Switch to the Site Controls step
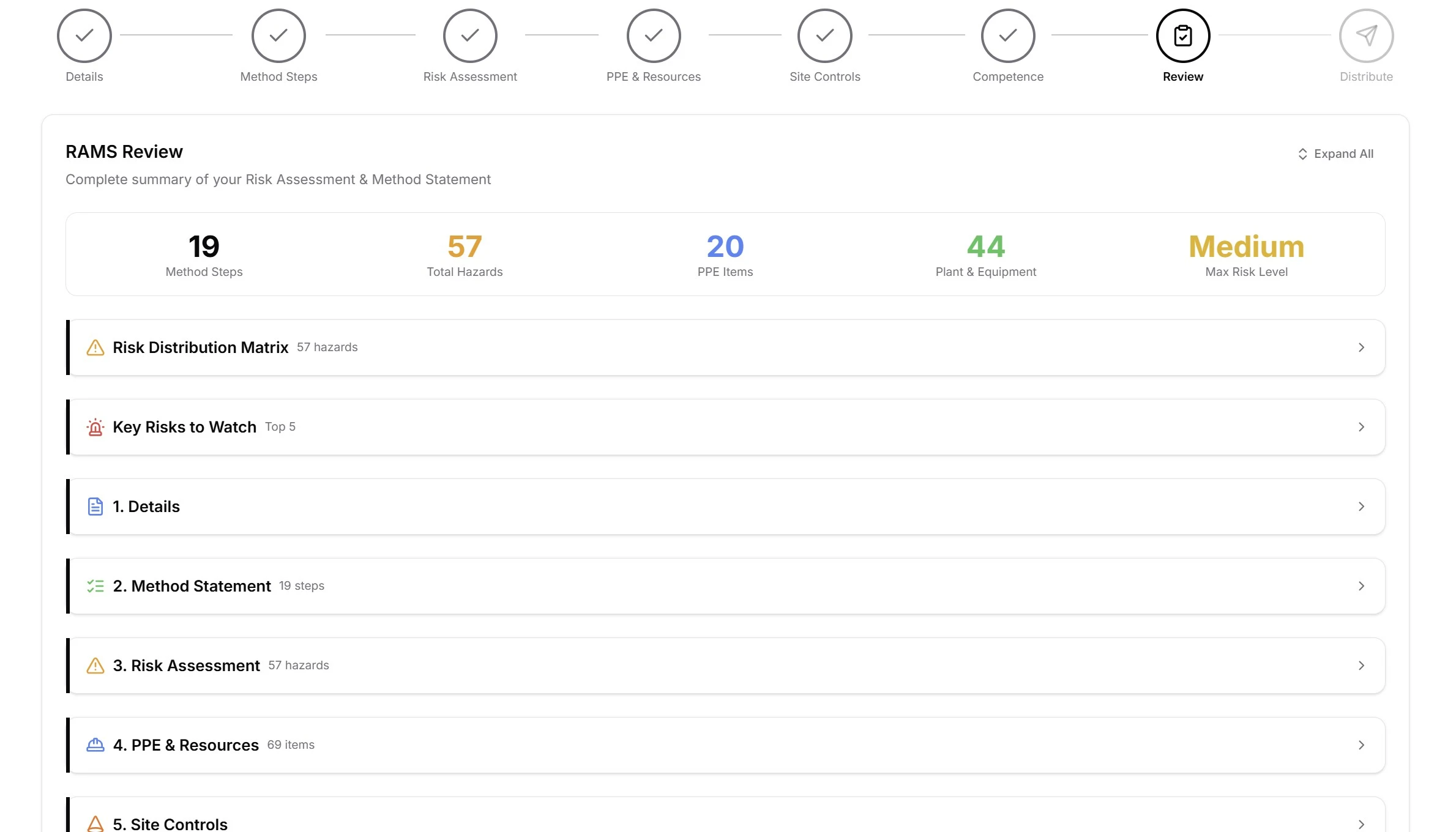Viewport: 1456px width, 832px height. pyautogui.click(x=824, y=35)
